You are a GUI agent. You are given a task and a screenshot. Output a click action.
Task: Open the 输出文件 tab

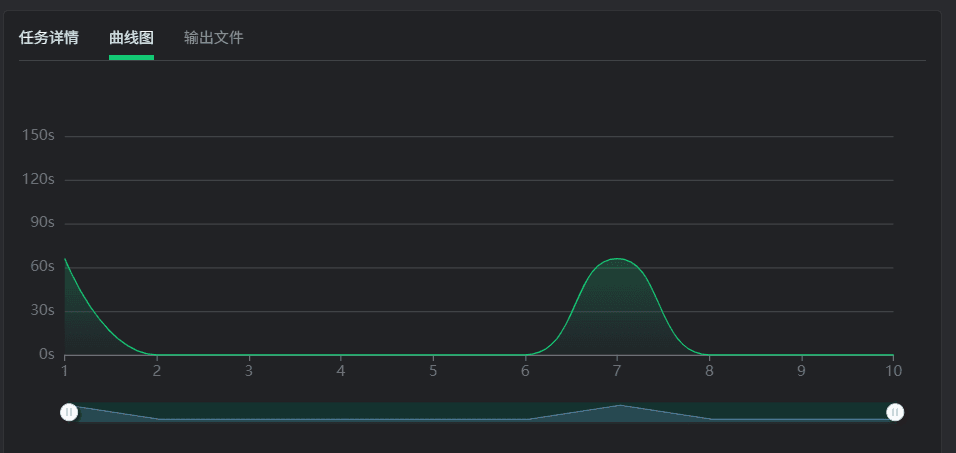pos(213,38)
